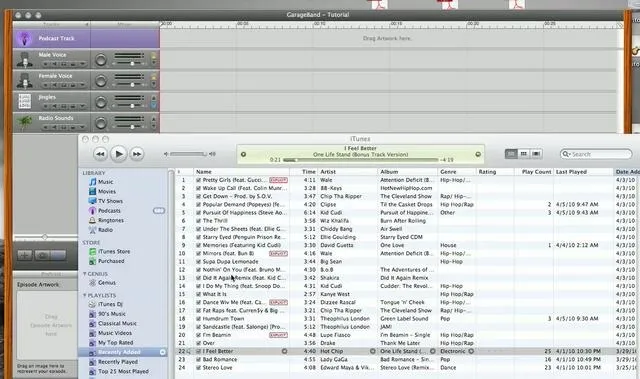Click arrow icon beside Hot Chip artist
Viewport: 640px width, 379px height.
tap(372, 351)
